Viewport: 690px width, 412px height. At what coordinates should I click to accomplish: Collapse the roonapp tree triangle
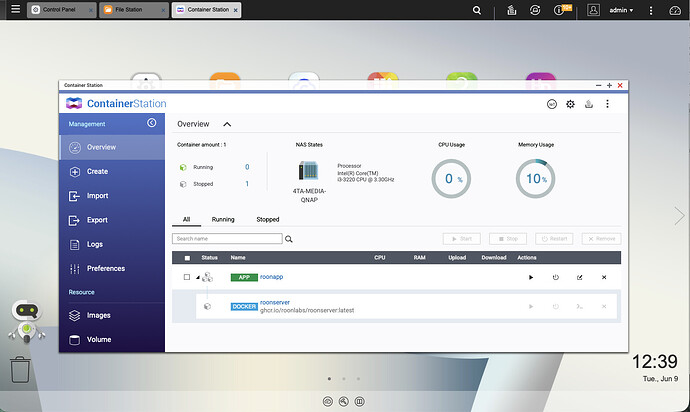(198, 277)
